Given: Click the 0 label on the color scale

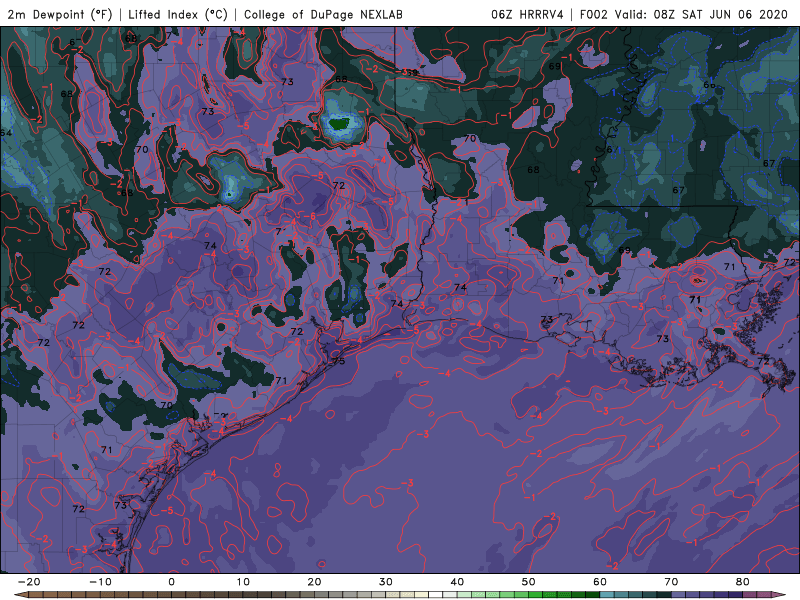Looking at the screenshot, I should (171, 582).
